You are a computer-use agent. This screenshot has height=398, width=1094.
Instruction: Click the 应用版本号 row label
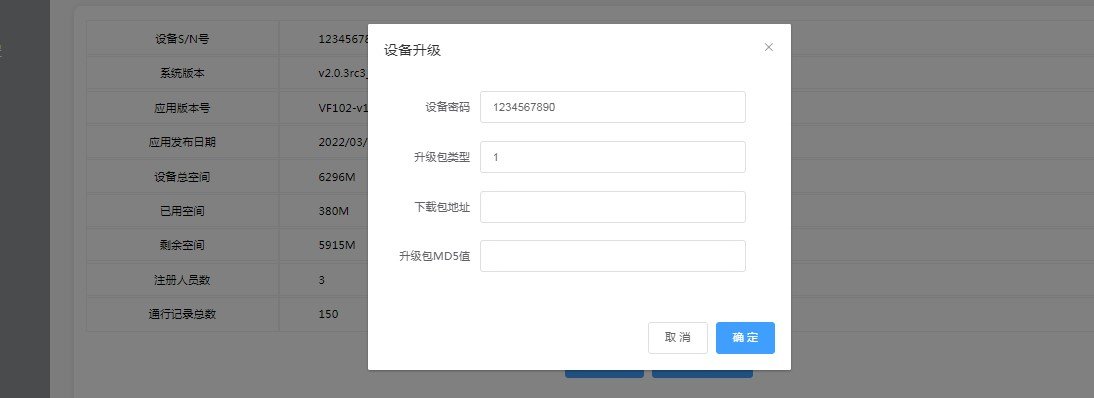click(182, 108)
